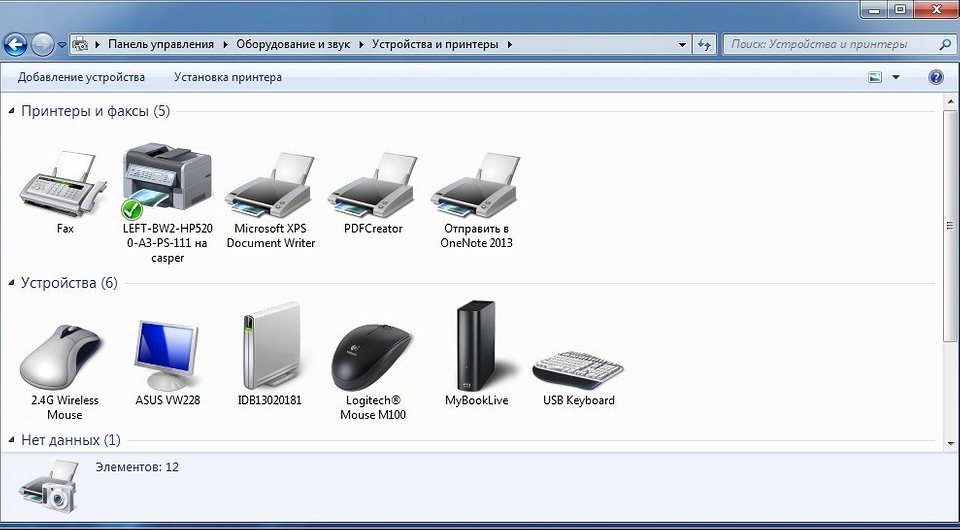The height and width of the screenshot is (530, 960).
Task: Open the view options dropdown arrow
Action: click(x=896, y=77)
